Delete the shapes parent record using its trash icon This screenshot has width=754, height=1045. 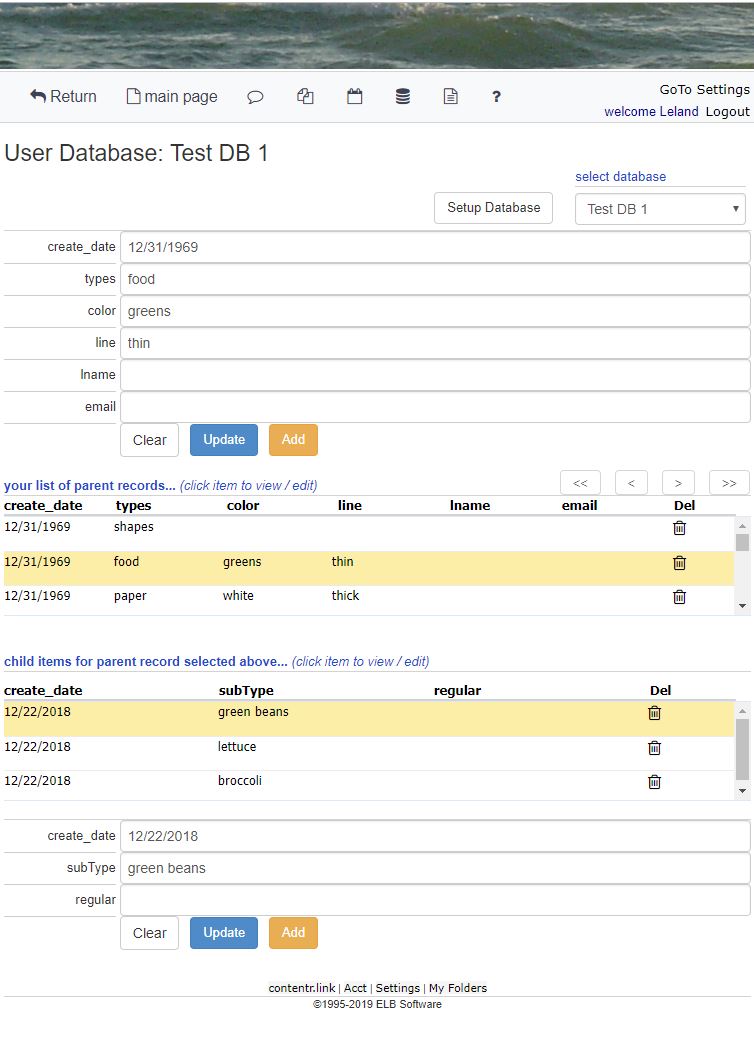(679, 528)
